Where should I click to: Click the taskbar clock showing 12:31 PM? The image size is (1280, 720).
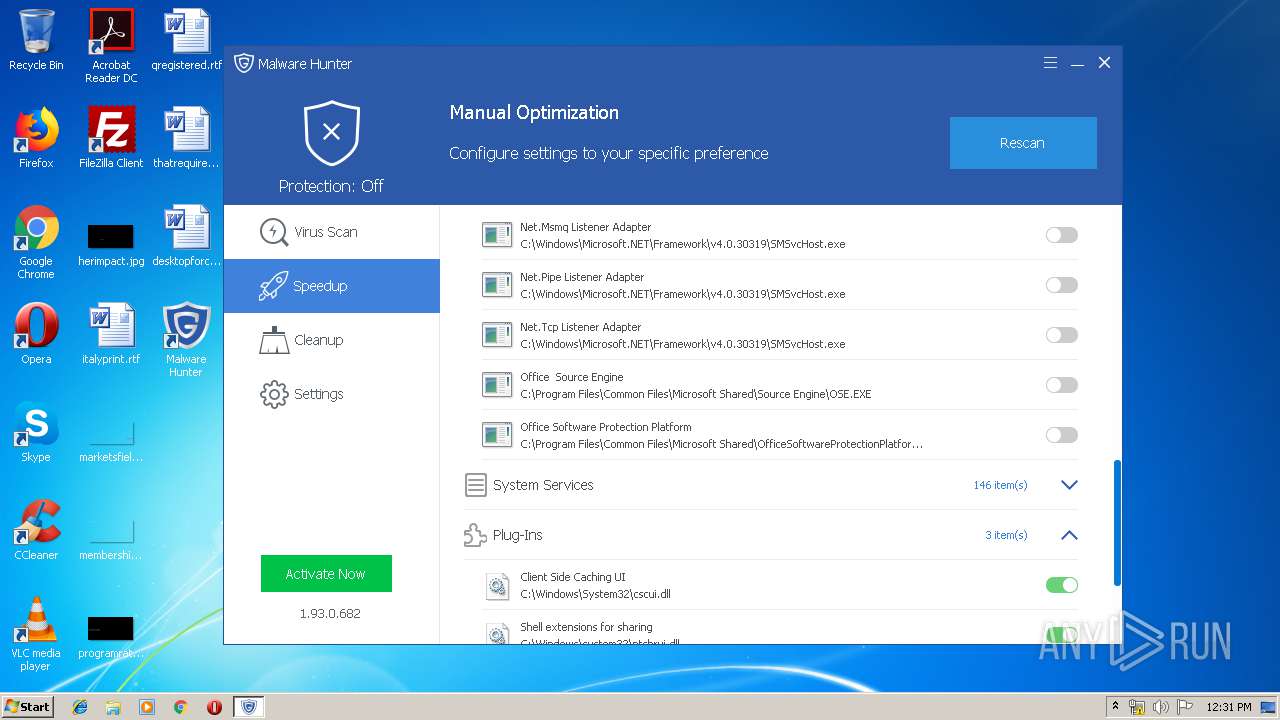click(x=1228, y=707)
